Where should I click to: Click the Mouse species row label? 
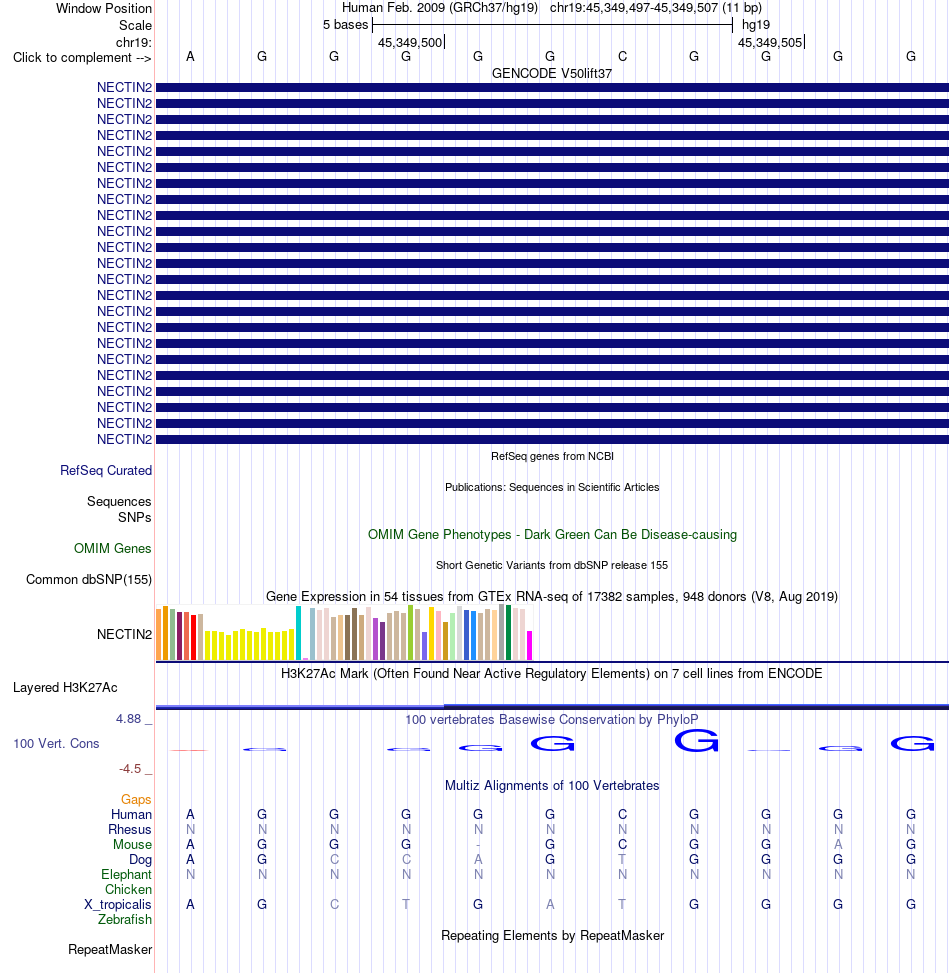click(132, 845)
